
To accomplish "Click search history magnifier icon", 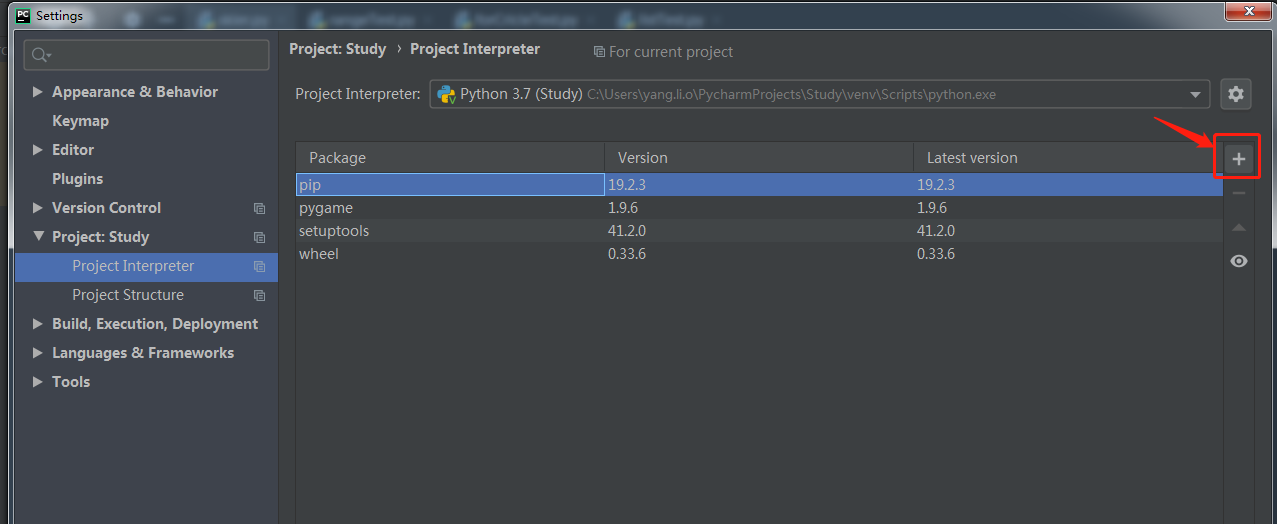I will (41, 55).
